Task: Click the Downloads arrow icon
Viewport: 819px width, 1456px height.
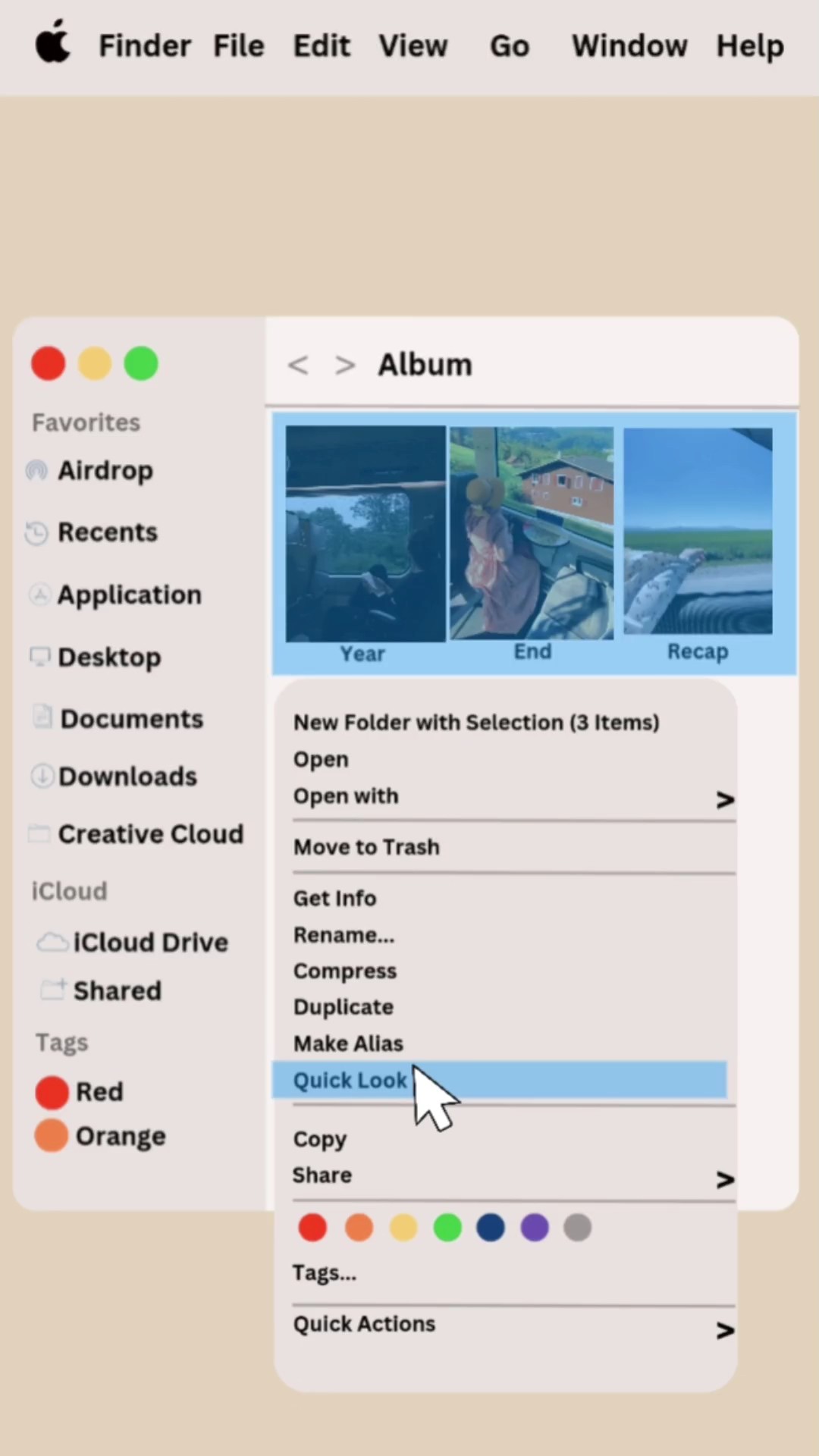Action: click(x=42, y=776)
